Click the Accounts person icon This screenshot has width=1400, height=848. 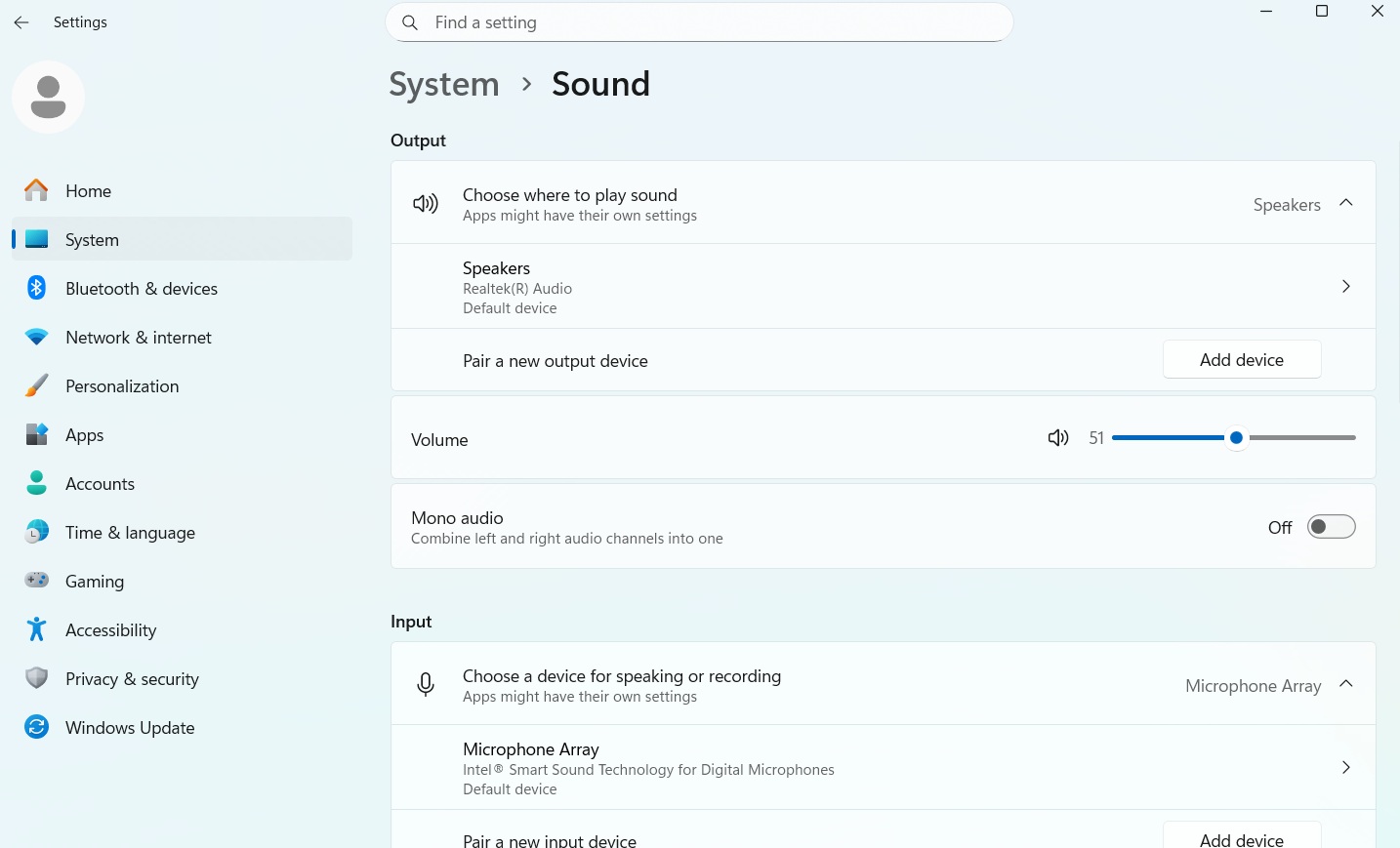coord(36,482)
